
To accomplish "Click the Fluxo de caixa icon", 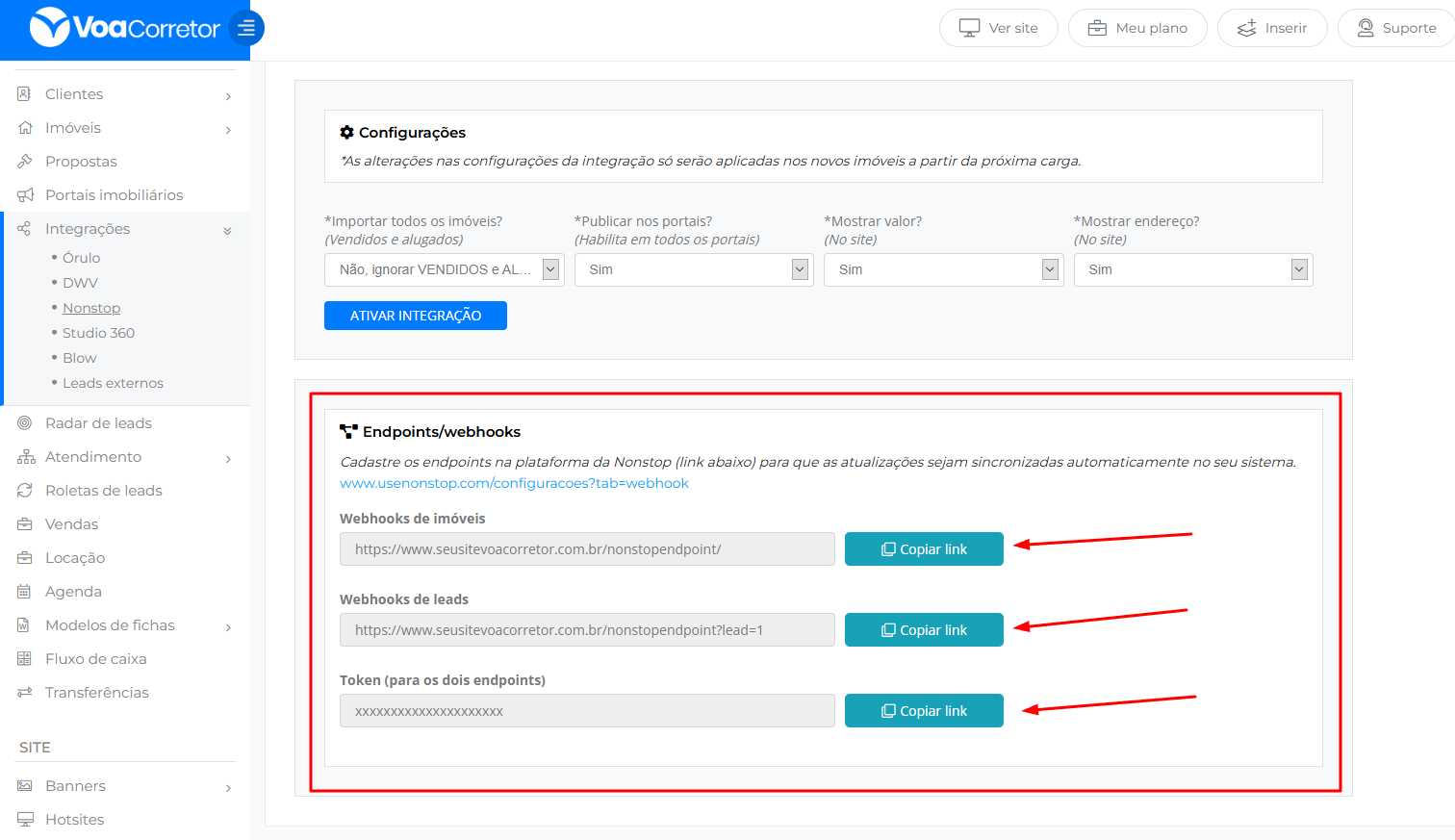I will click(25, 659).
